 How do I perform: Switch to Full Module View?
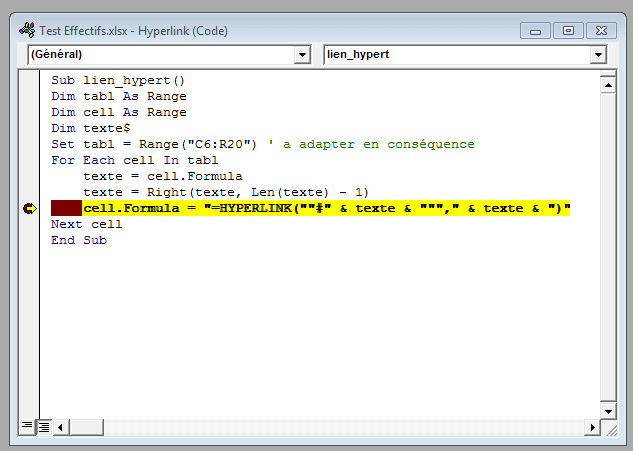coord(44,426)
